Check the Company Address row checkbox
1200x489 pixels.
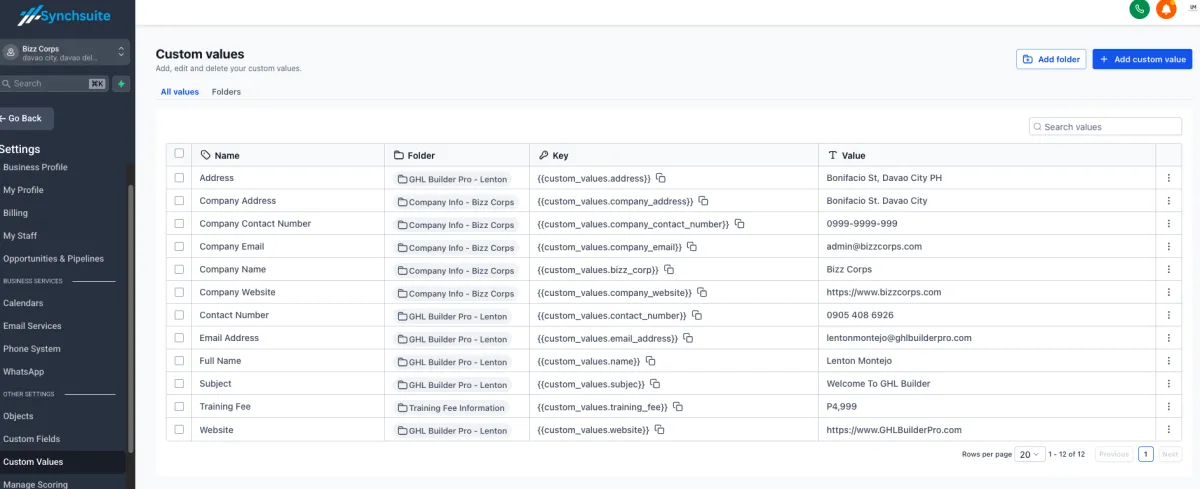179,201
